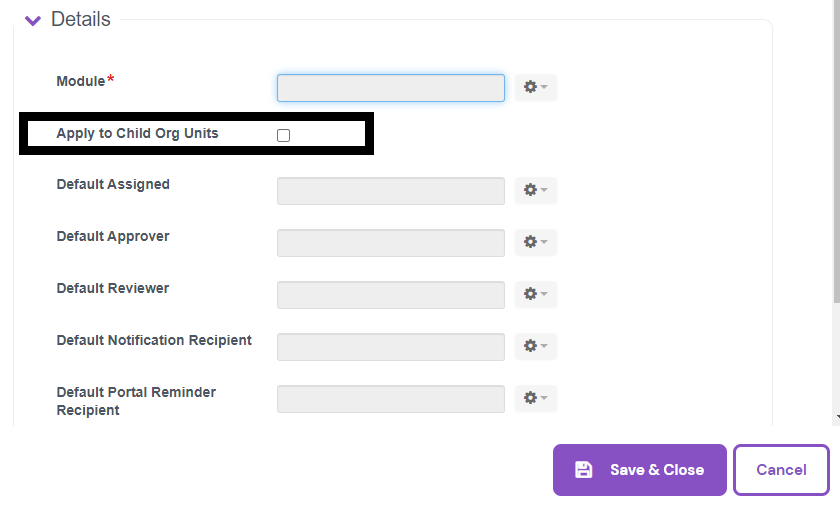
Task: Open the gear options for Default Assigned
Action: click(535, 190)
